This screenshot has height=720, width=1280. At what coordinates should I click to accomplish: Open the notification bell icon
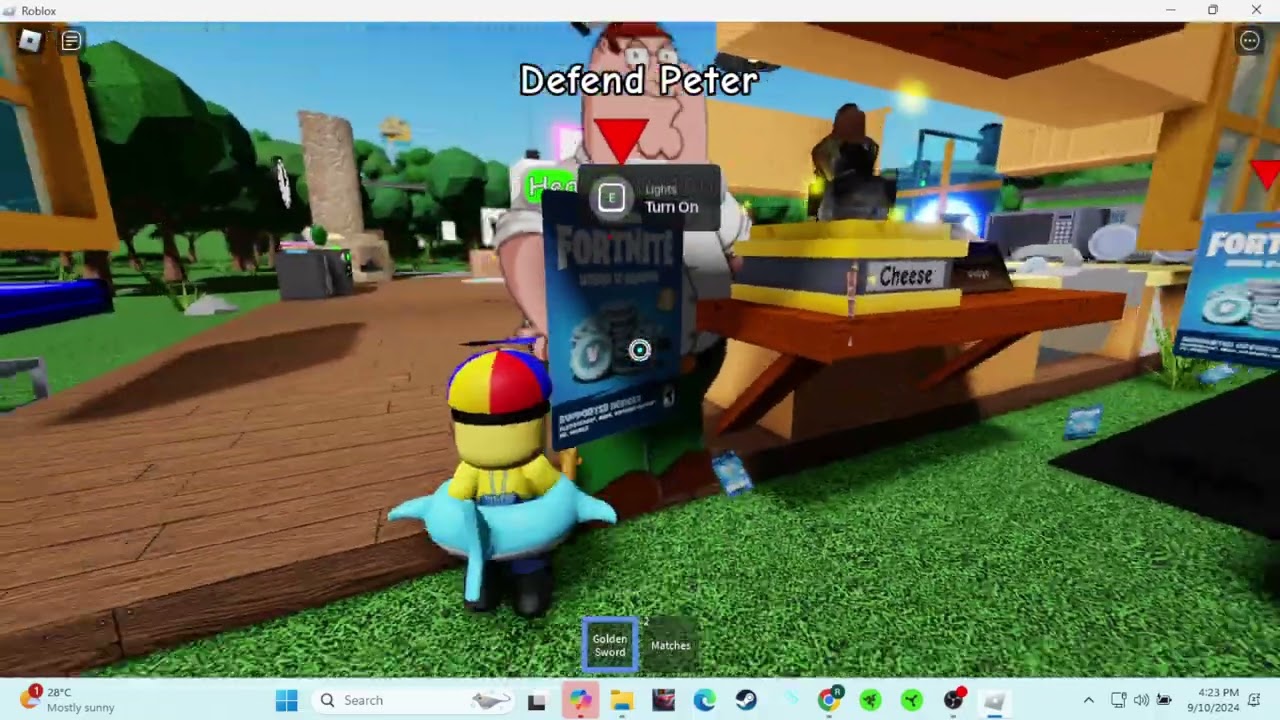(1255, 700)
